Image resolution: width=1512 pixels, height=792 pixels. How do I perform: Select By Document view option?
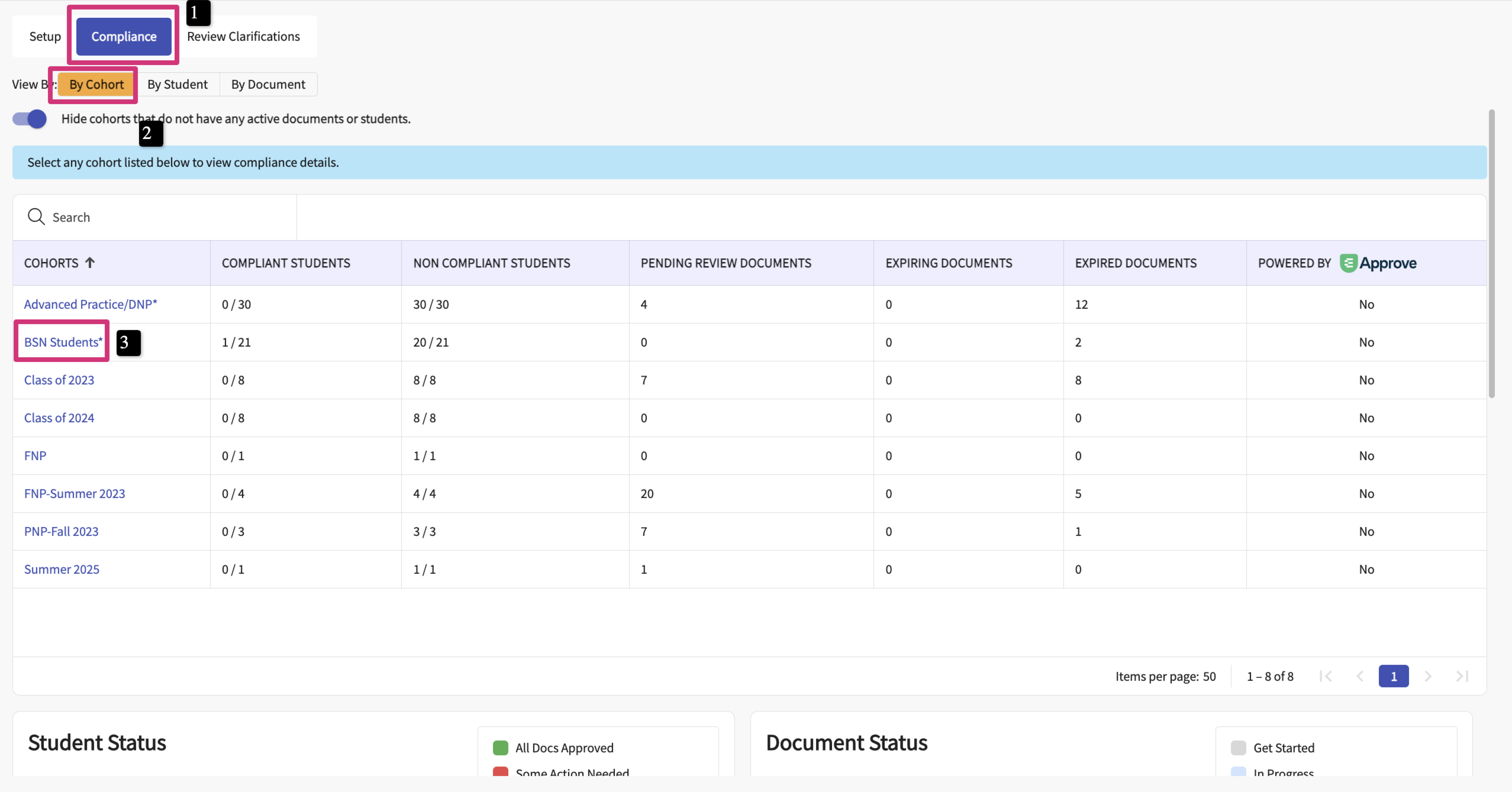point(268,85)
